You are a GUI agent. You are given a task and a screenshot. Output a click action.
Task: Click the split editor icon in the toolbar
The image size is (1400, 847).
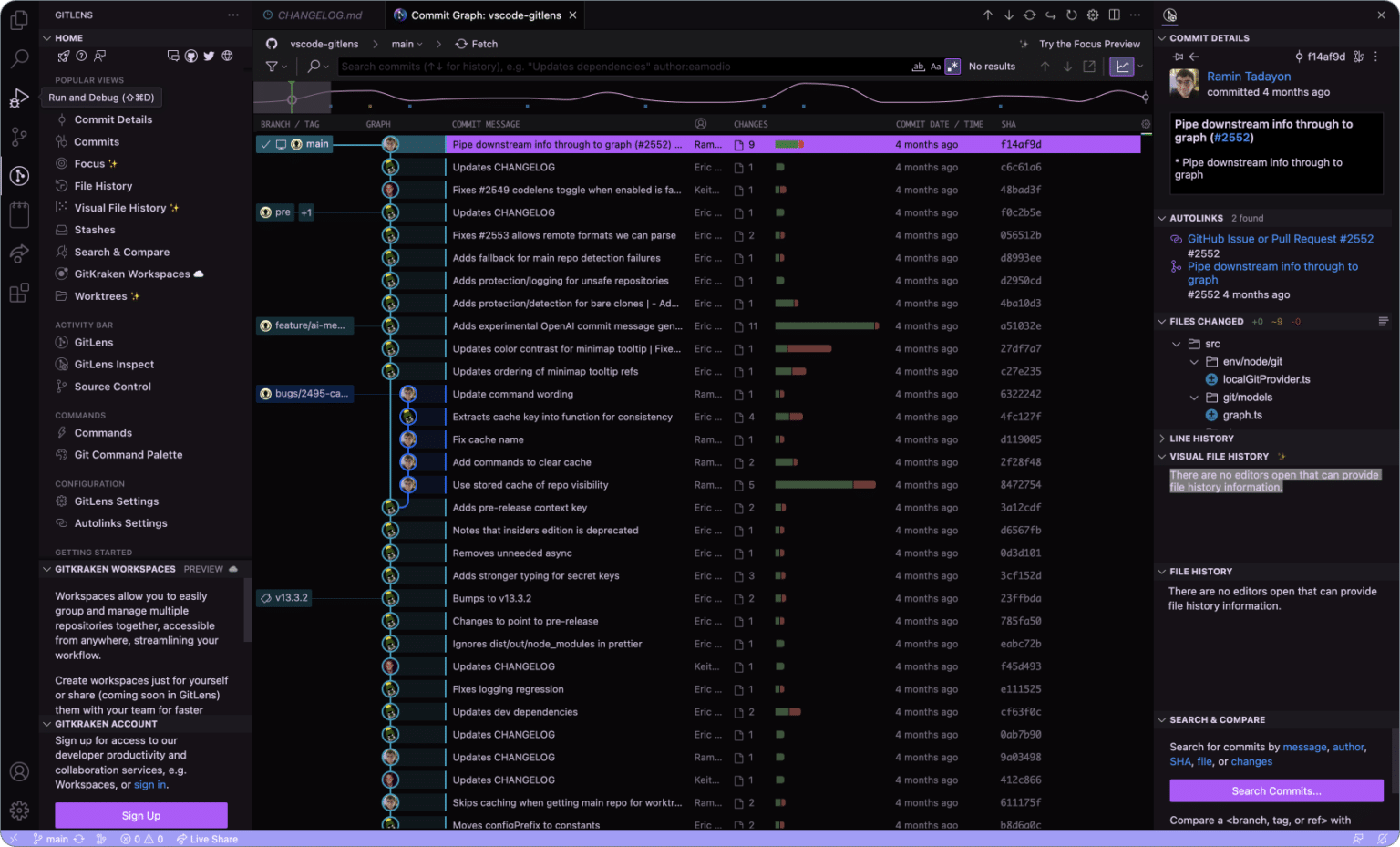[x=1114, y=15]
